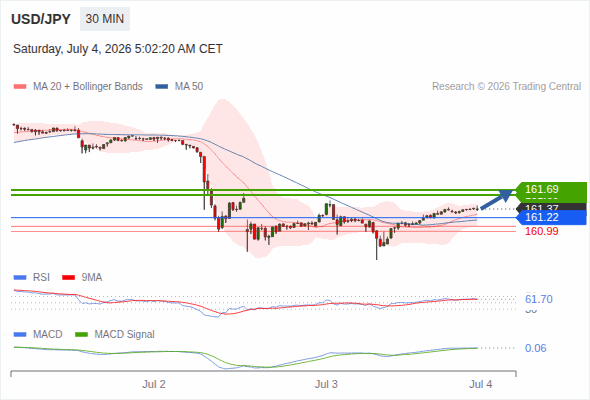Click the Research © 2026 Trading Central credit
The height and width of the screenshot is (400, 590).
[x=506, y=87]
